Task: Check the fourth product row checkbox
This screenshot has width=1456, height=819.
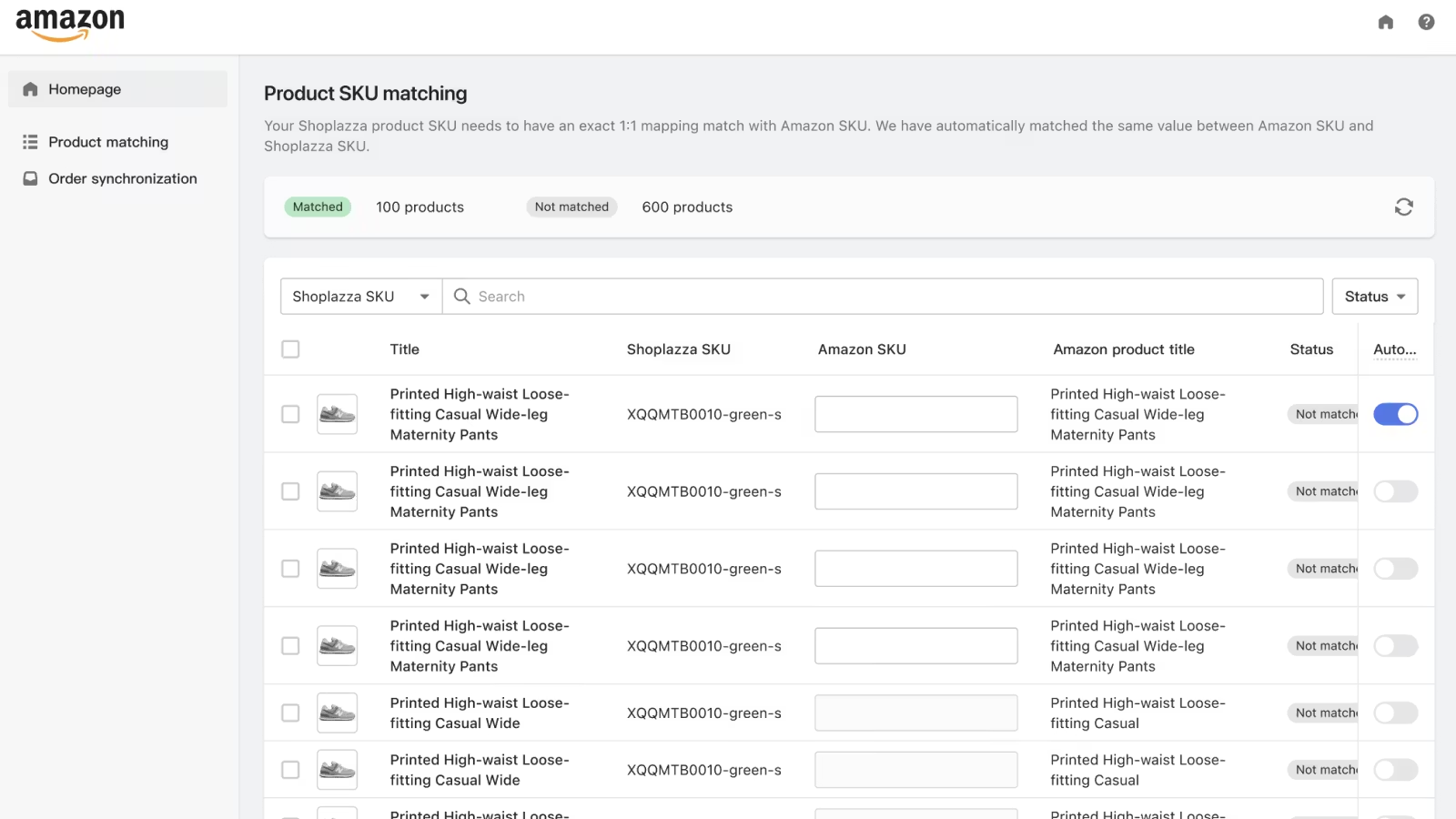Action: (x=290, y=646)
